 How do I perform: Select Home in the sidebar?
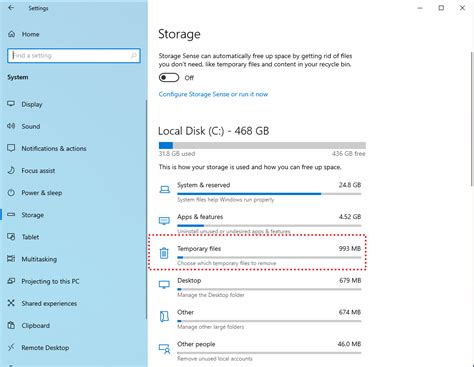pos(74,34)
